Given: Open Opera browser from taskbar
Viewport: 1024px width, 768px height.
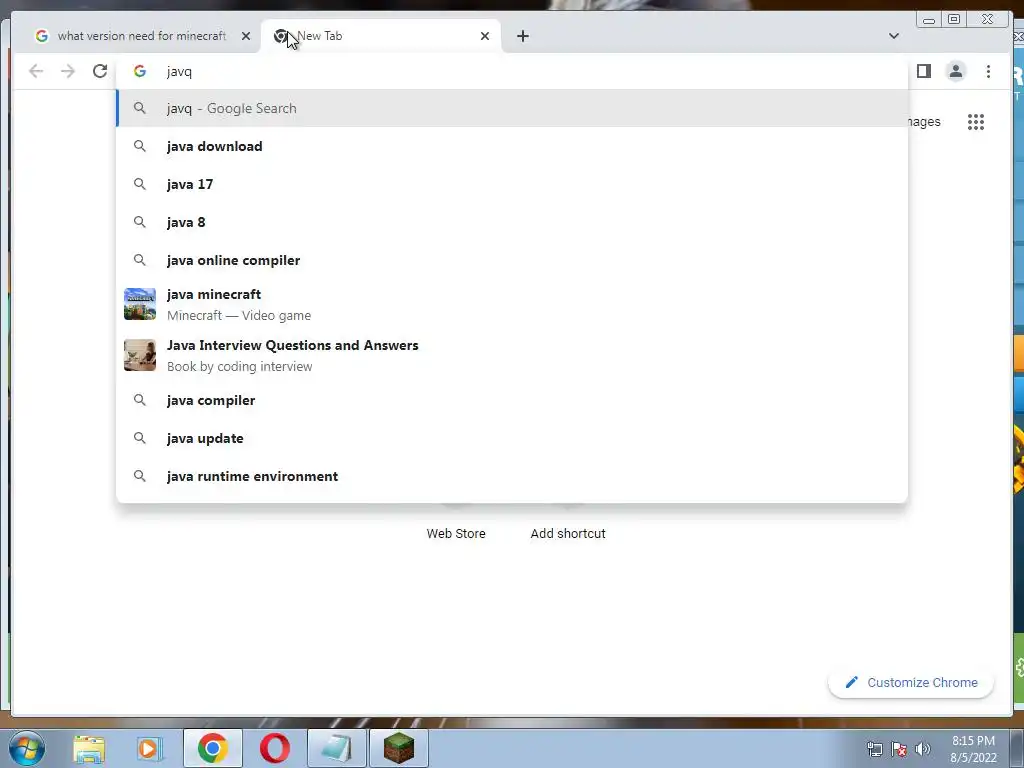Looking at the screenshot, I should click(x=275, y=748).
